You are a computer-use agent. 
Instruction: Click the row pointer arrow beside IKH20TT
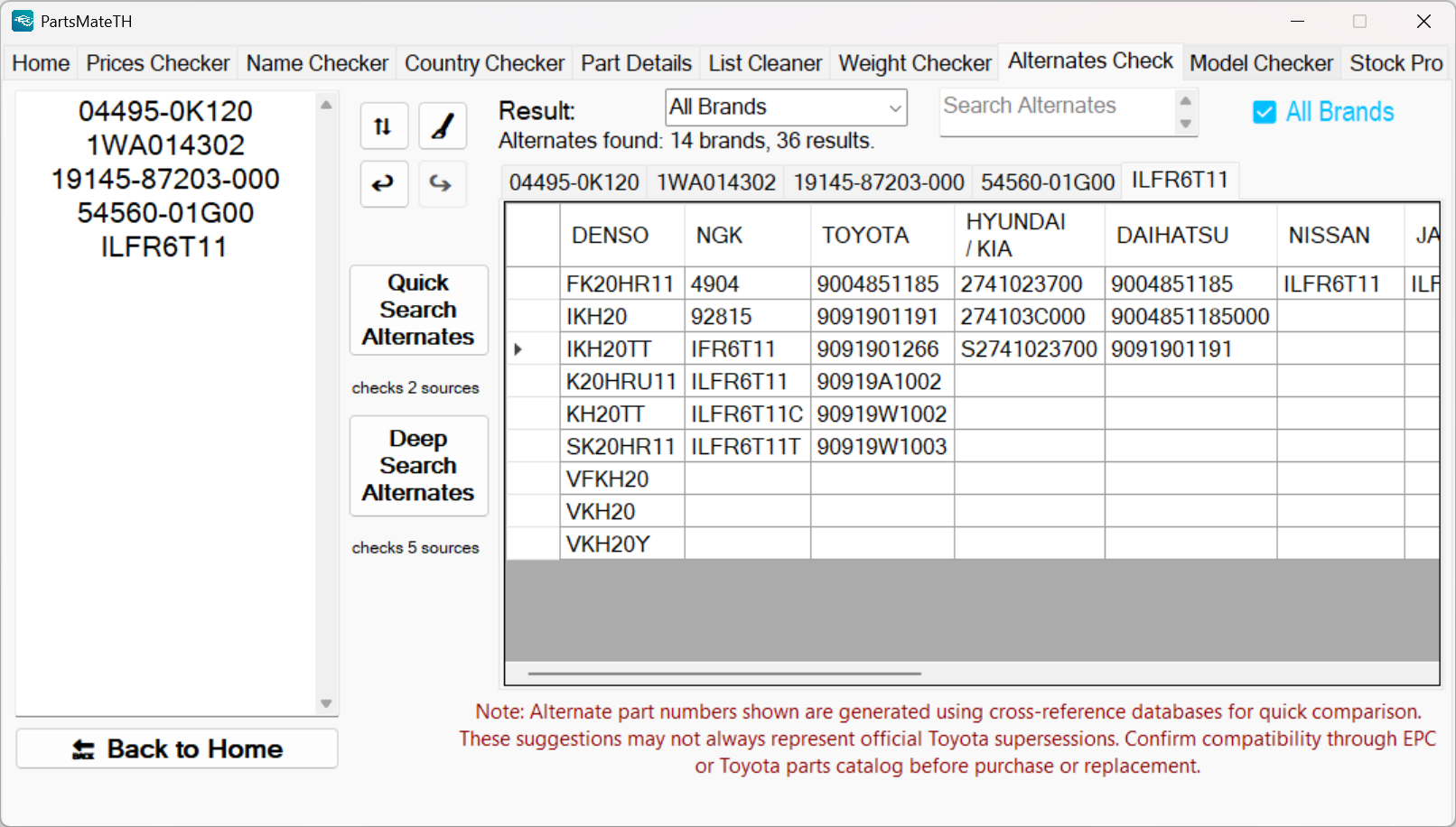(518, 348)
